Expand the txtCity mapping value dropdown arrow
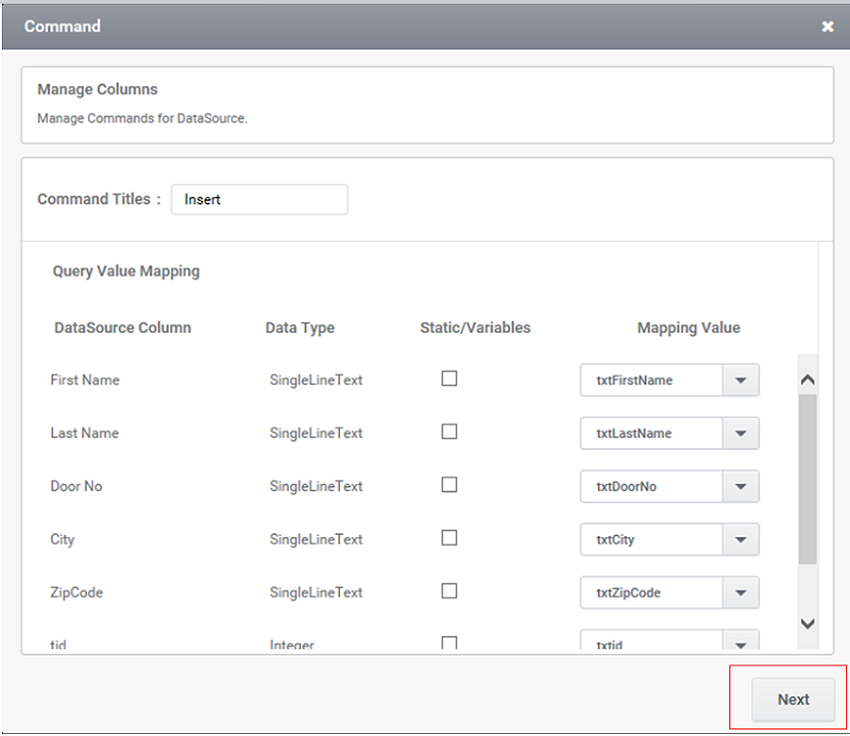The image size is (850, 736). click(740, 539)
